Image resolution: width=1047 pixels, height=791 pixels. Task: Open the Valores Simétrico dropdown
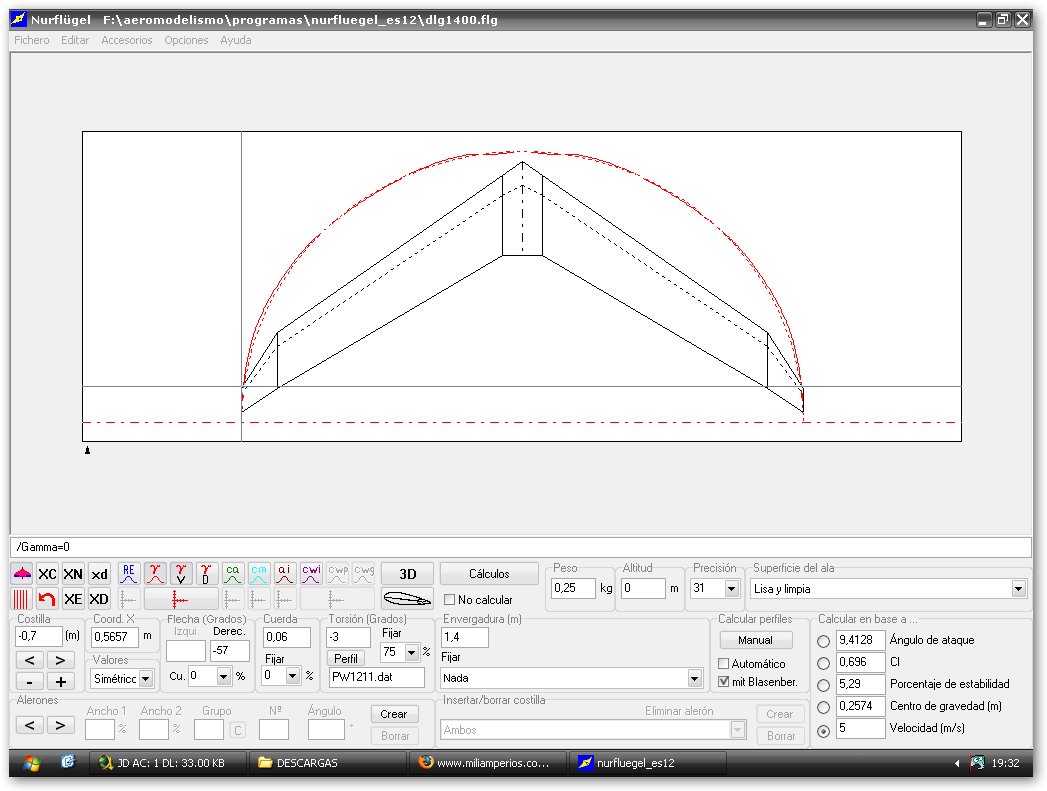pyautogui.click(x=146, y=679)
